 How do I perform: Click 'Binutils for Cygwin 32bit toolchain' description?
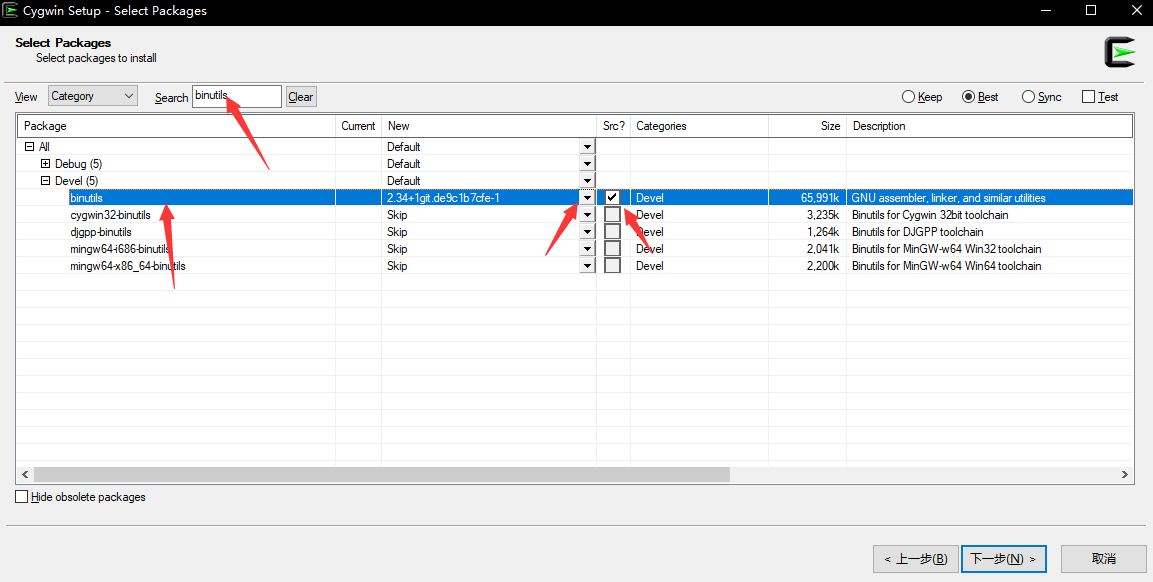pyautogui.click(x=930, y=215)
